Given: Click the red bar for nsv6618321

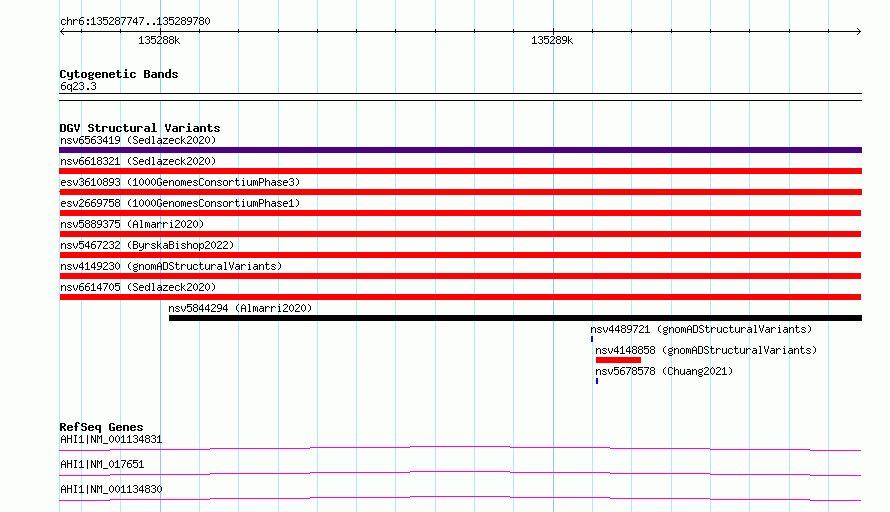Looking at the screenshot, I should pos(460,171).
